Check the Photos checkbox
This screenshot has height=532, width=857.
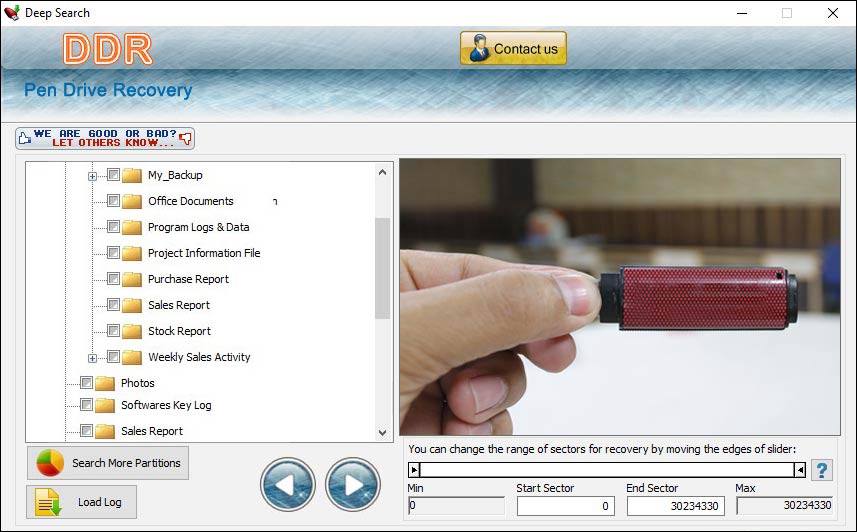click(x=86, y=382)
